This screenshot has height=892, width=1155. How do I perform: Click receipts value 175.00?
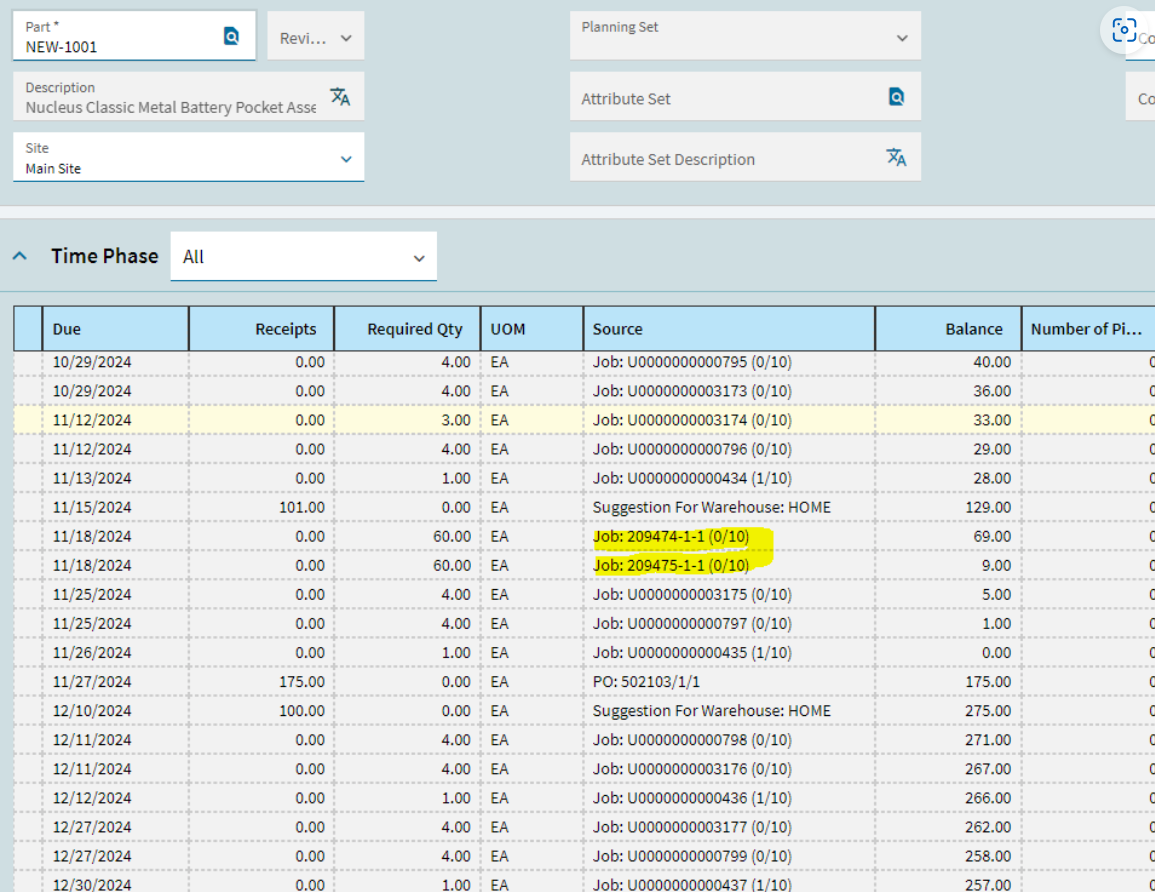(301, 681)
